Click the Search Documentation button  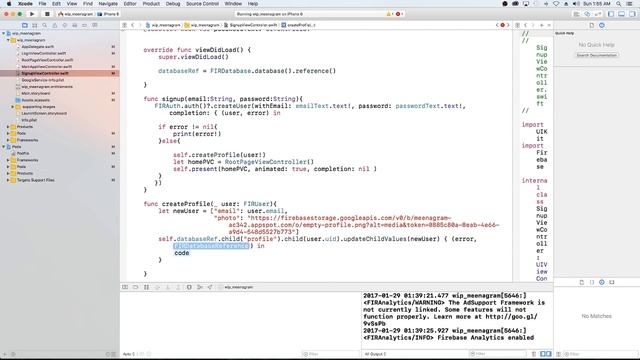coord(596,55)
